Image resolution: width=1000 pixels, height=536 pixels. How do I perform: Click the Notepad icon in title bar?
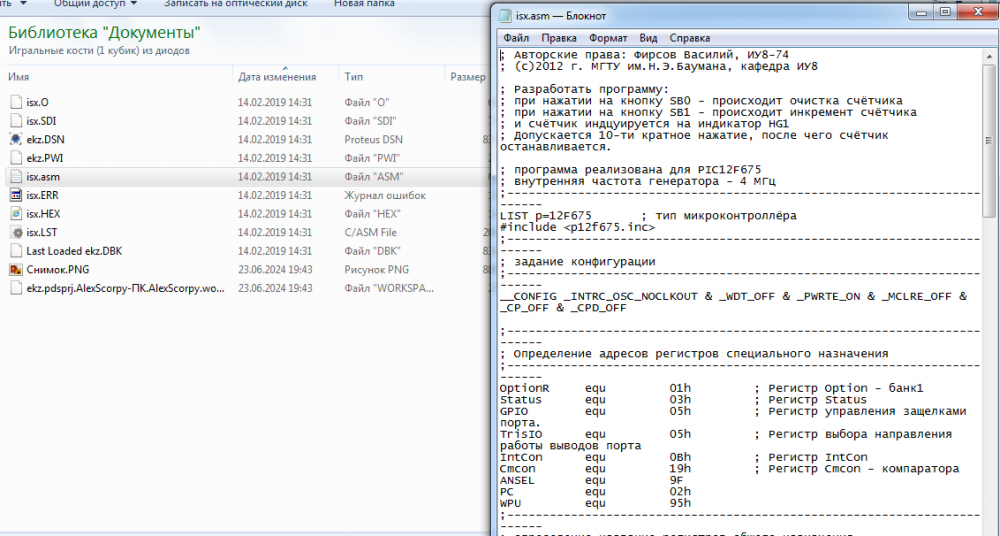pyautogui.click(x=503, y=16)
